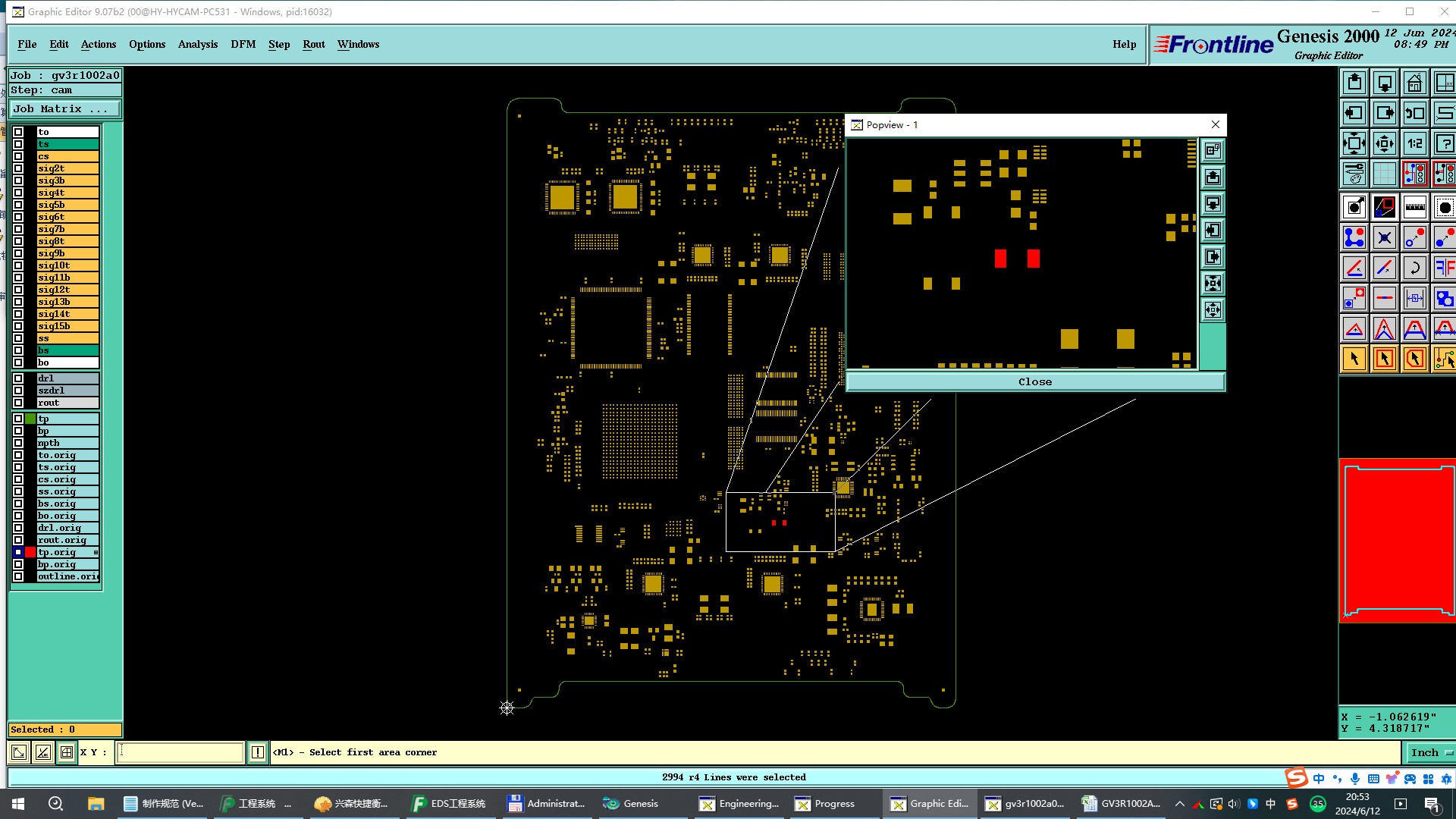Click the mirror F tool icon

click(1444, 268)
